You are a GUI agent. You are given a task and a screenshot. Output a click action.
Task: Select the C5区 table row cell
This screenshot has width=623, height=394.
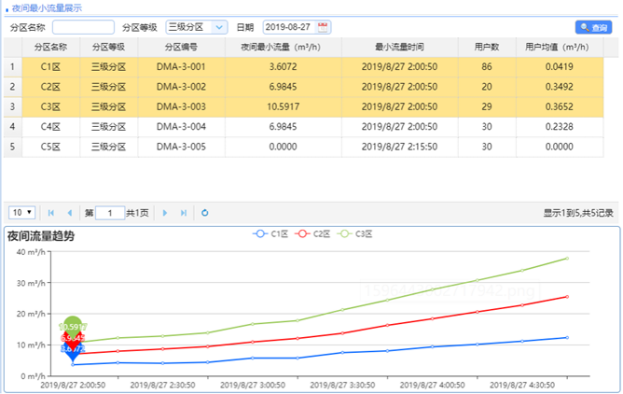tap(51, 147)
